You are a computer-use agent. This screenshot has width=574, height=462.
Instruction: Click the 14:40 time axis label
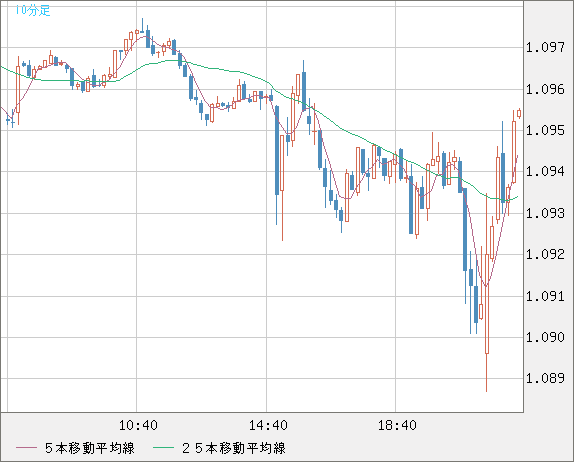268,425
